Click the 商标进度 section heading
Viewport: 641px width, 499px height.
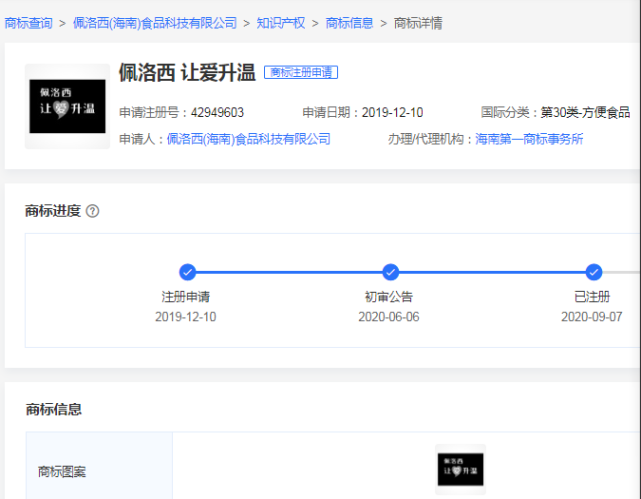pos(53,211)
